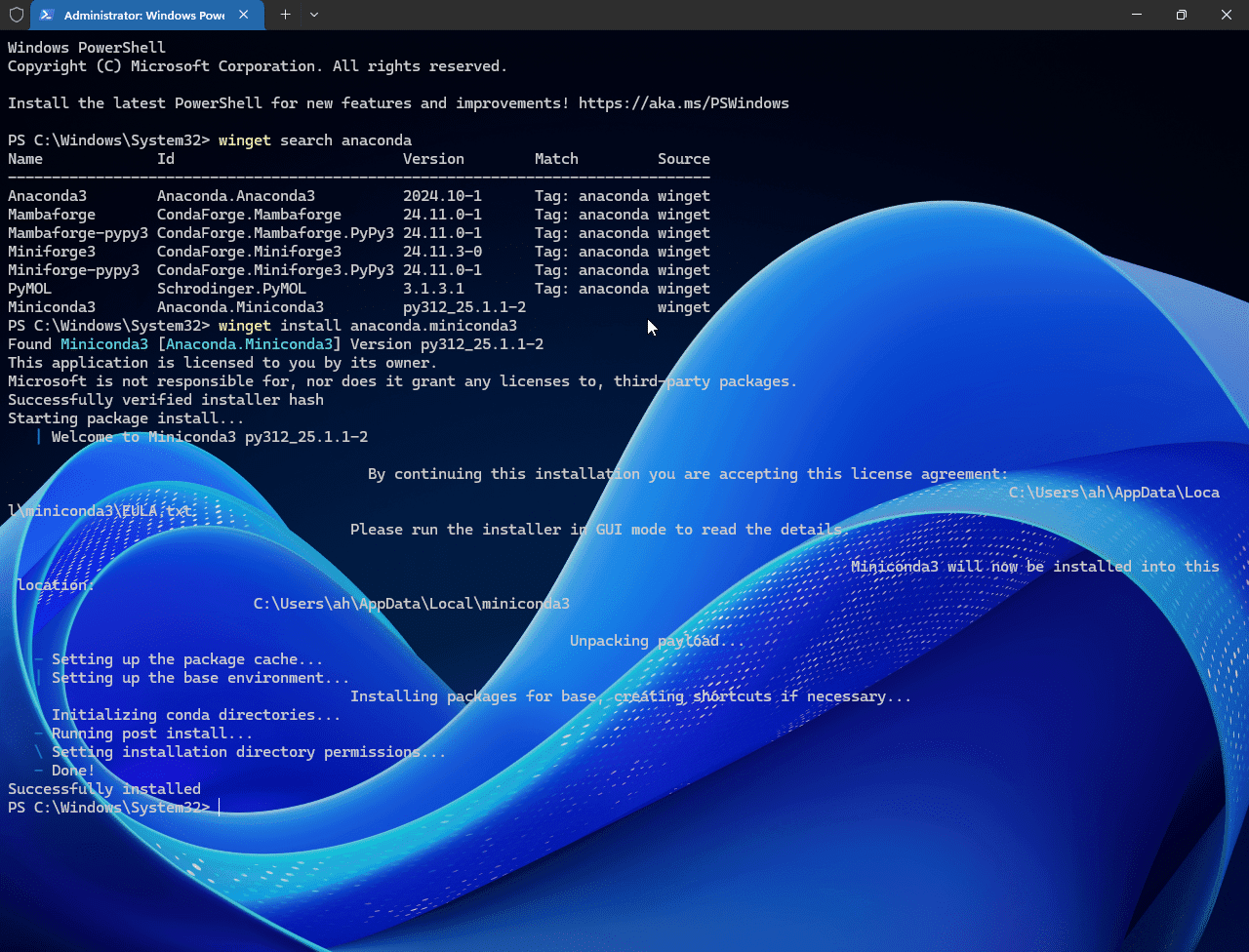
Task: Select the Miniconda3 highlighted name in output
Action: [103, 343]
